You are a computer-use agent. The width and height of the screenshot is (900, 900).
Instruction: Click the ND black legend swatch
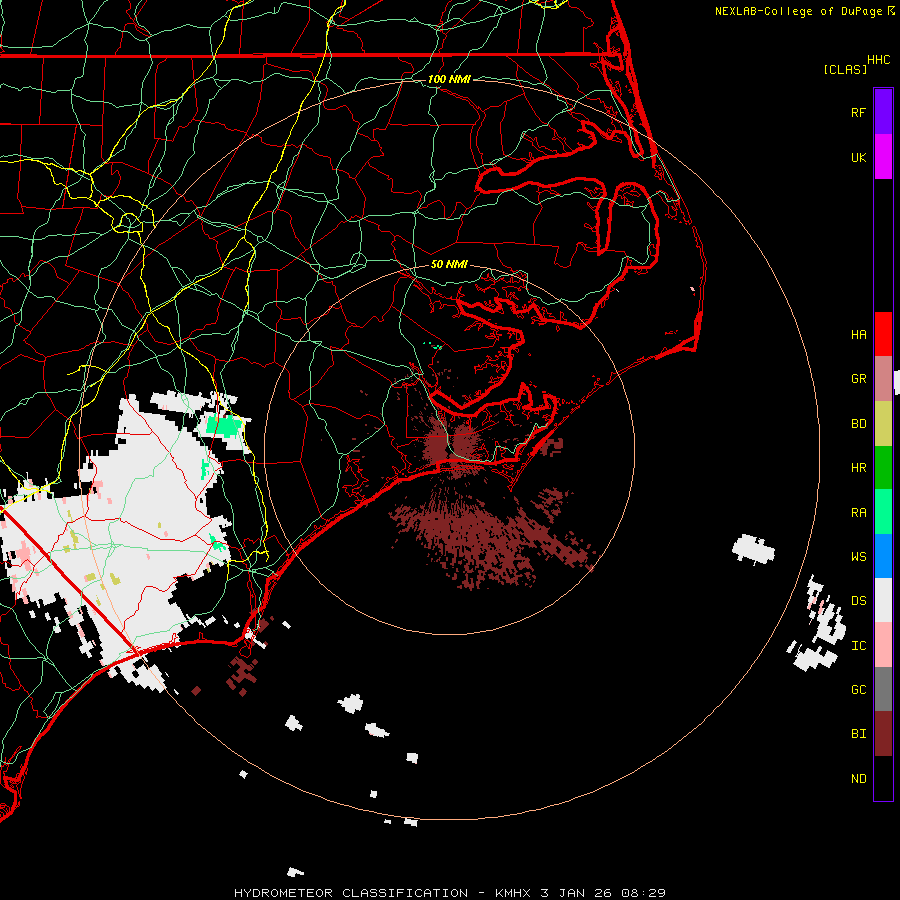pyautogui.click(x=883, y=778)
